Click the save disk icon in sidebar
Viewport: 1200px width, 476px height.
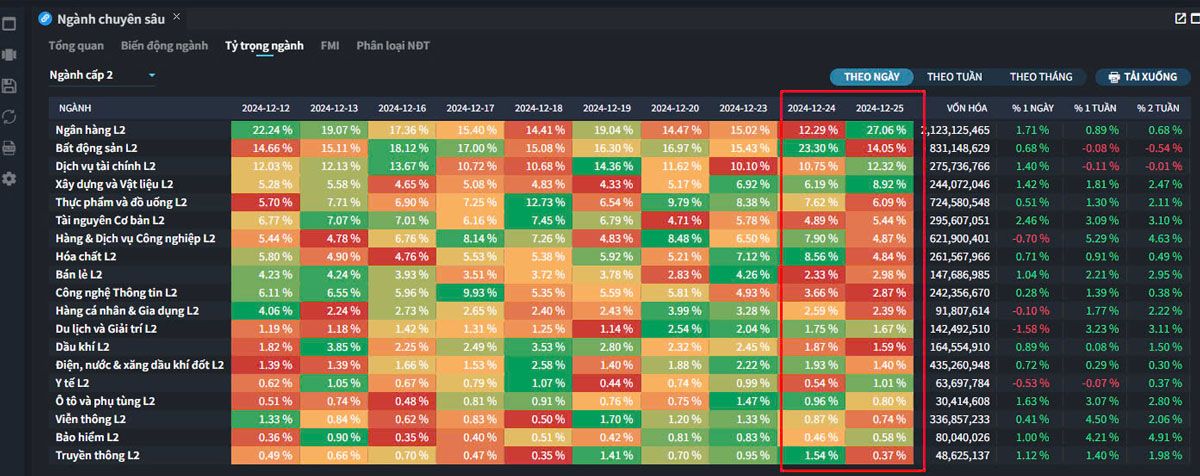point(10,86)
